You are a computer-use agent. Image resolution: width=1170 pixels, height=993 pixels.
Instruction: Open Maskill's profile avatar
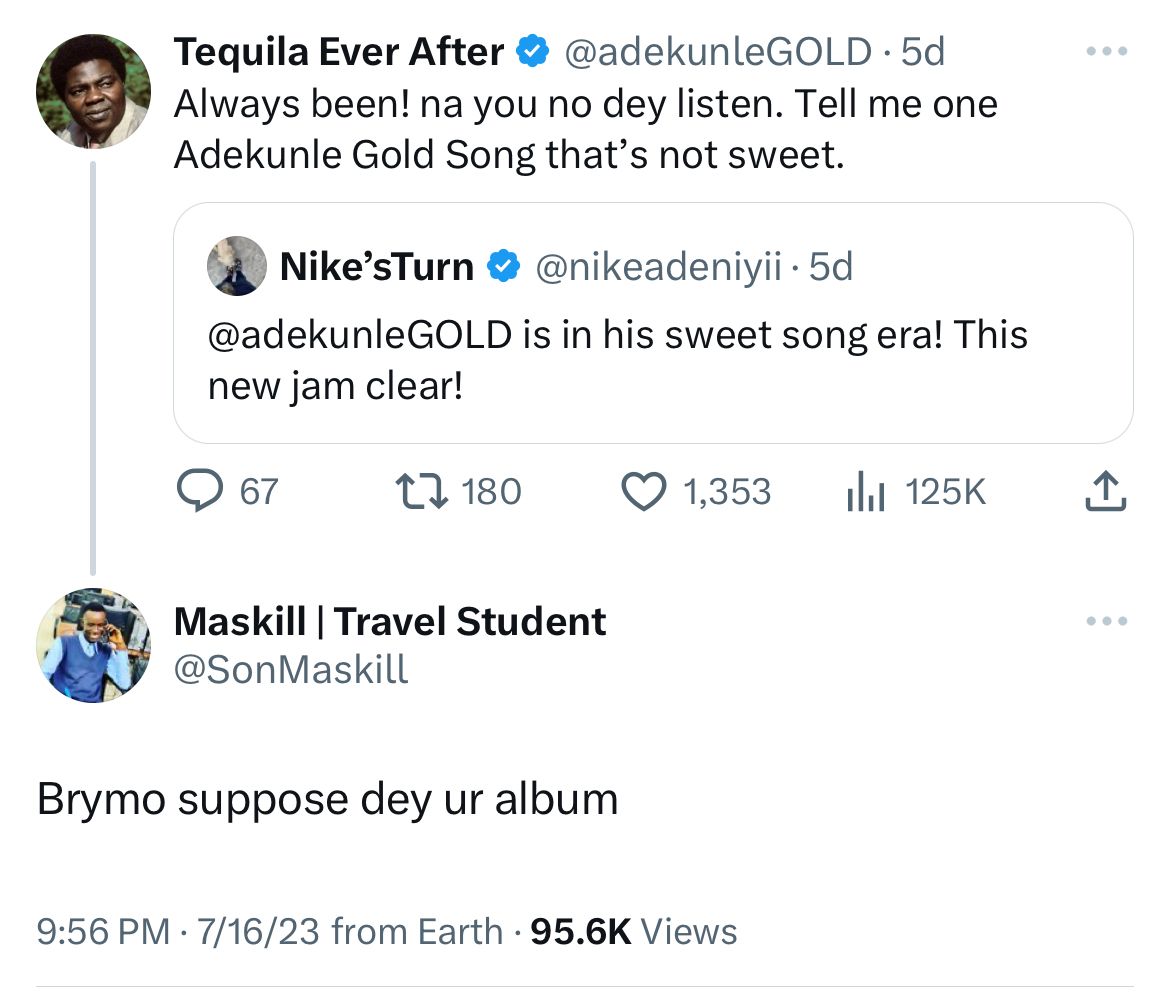[x=93, y=645]
